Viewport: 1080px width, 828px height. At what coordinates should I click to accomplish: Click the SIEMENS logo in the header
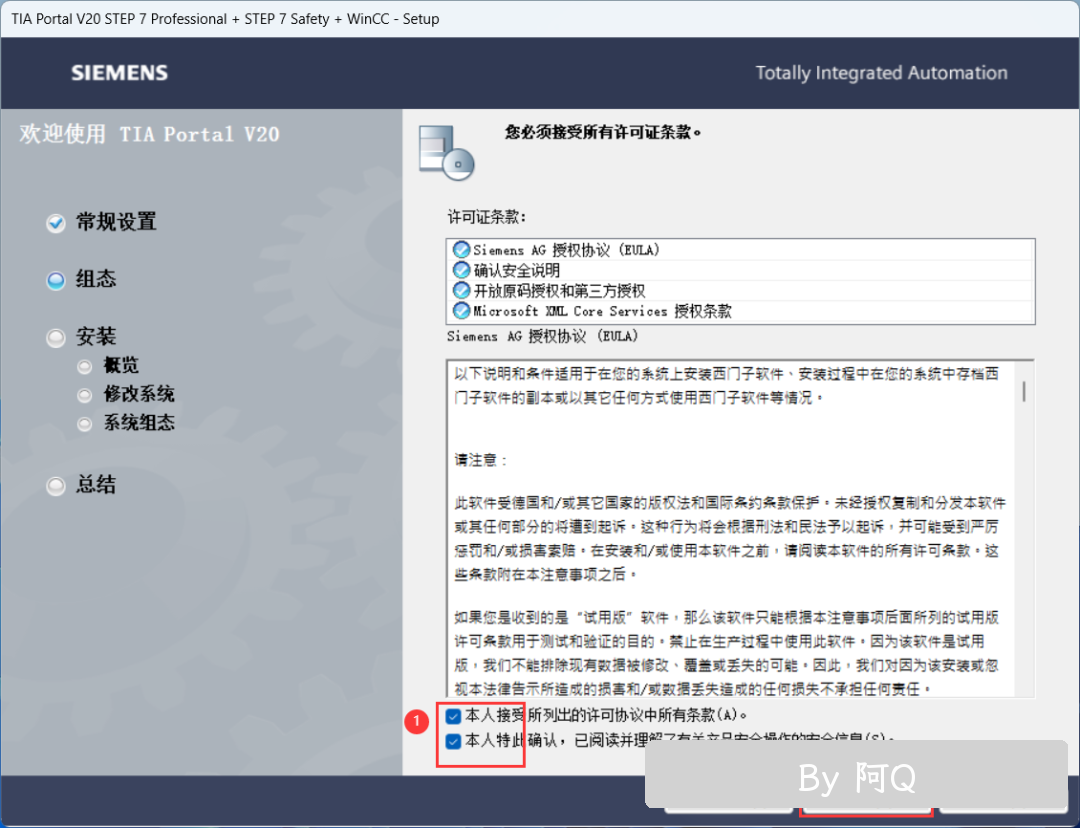[120, 73]
